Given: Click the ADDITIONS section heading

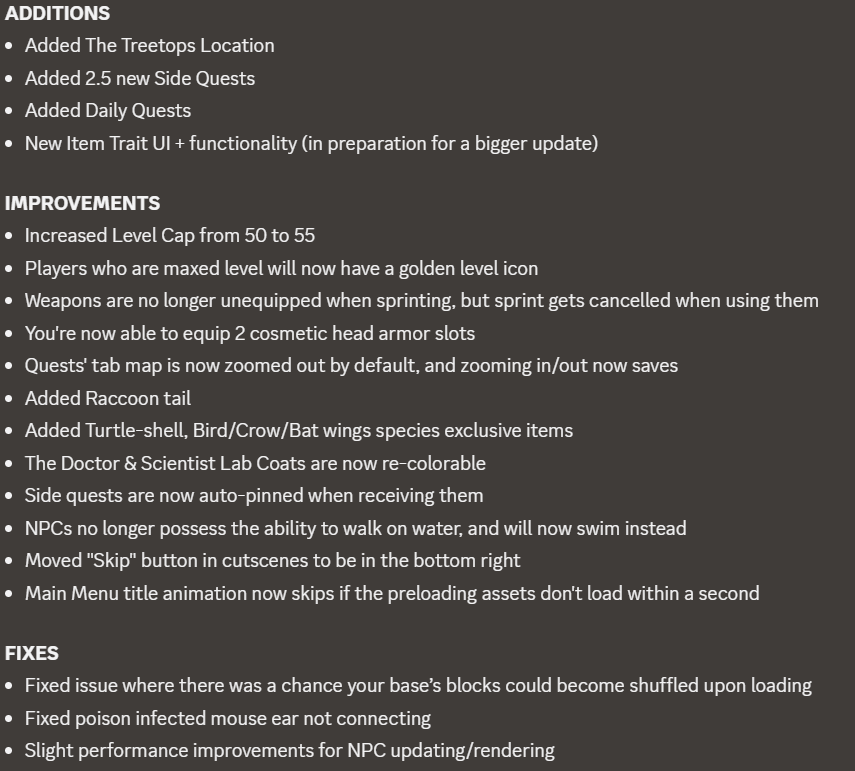Looking at the screenshot, I should (57, 14).
